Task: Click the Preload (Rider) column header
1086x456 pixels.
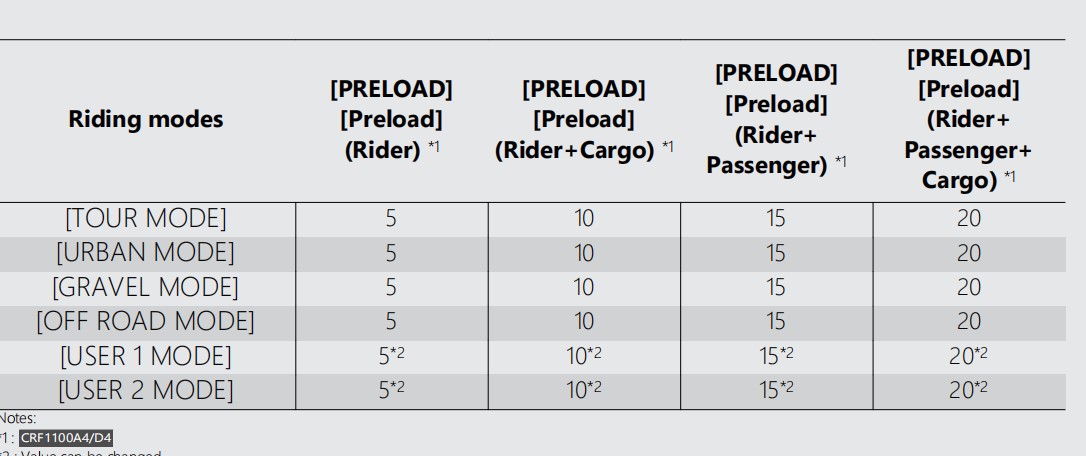Action: (x=391, y=120)
